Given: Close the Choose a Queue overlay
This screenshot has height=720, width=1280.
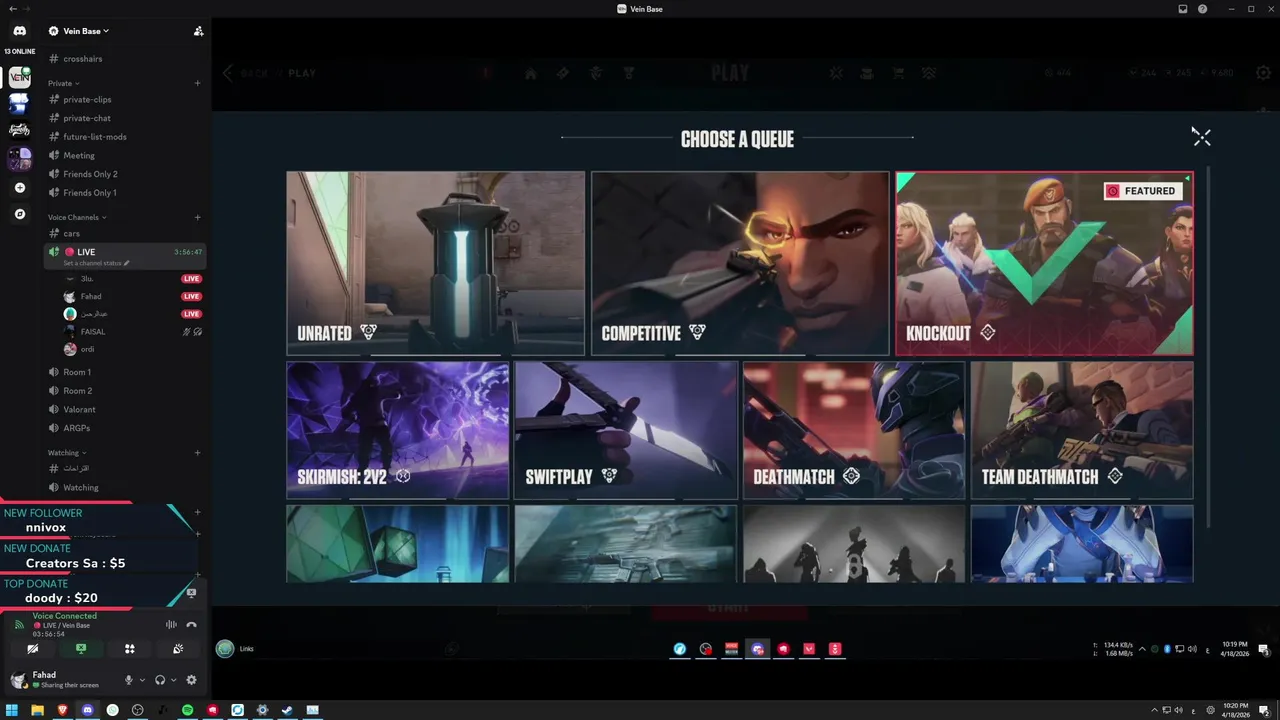Looking at the screenshot, I should tap(1201, 137).
